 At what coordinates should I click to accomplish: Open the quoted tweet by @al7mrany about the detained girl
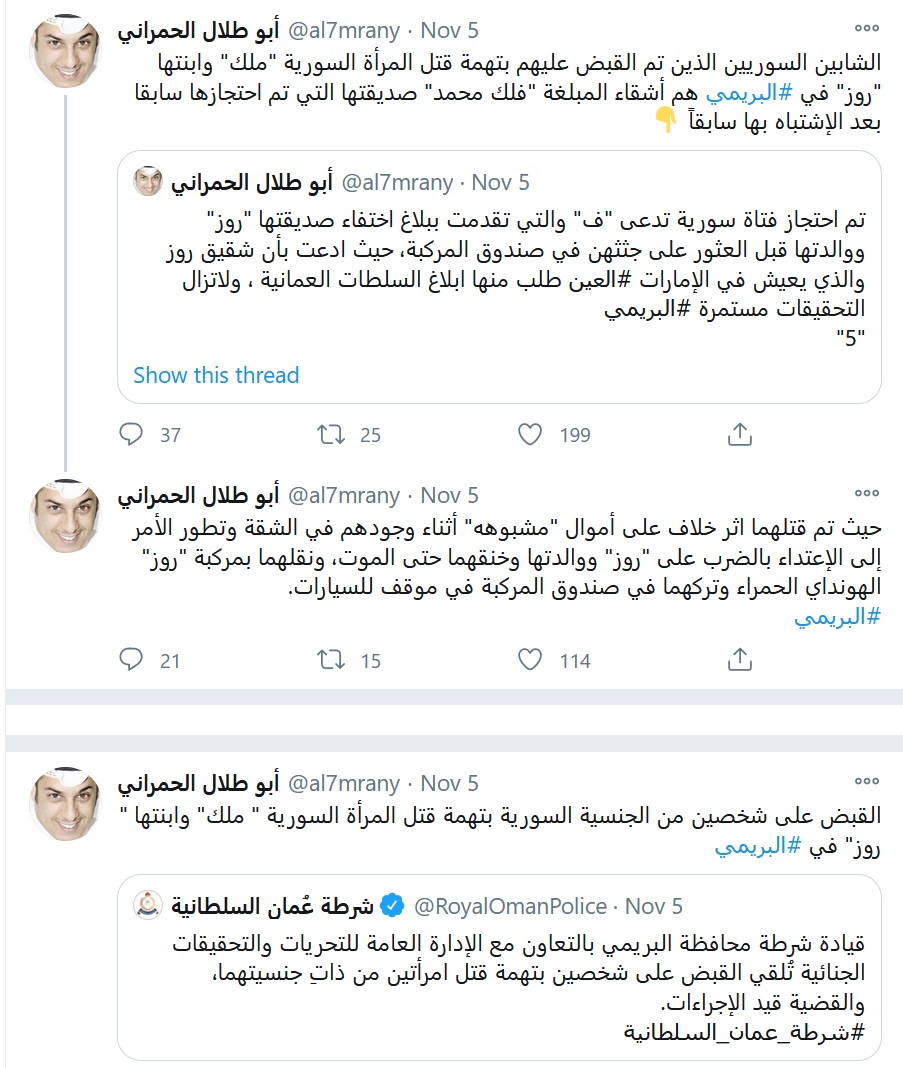[499, 270]
